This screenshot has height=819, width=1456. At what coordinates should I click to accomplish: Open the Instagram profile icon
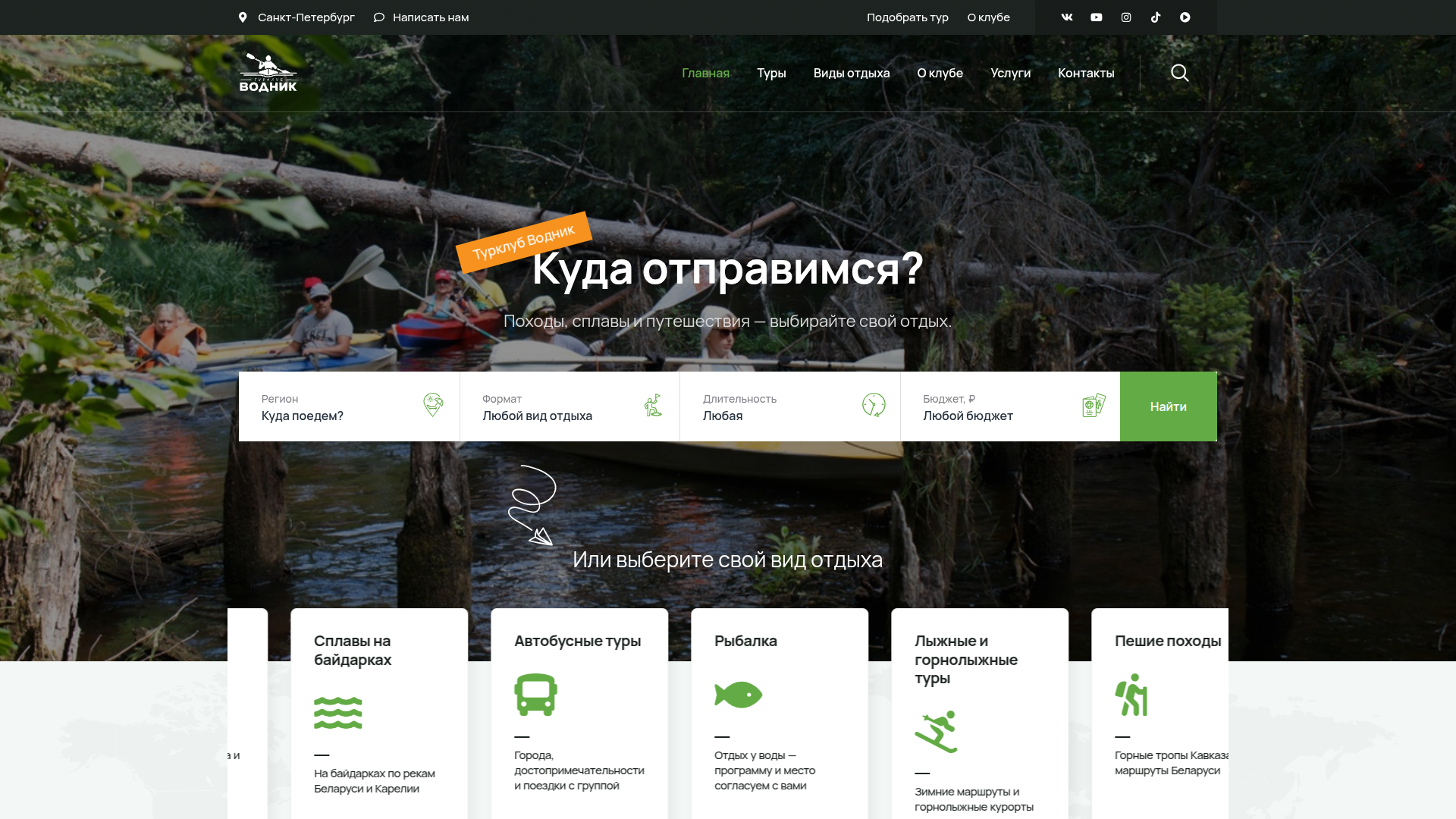[1126, 17]
